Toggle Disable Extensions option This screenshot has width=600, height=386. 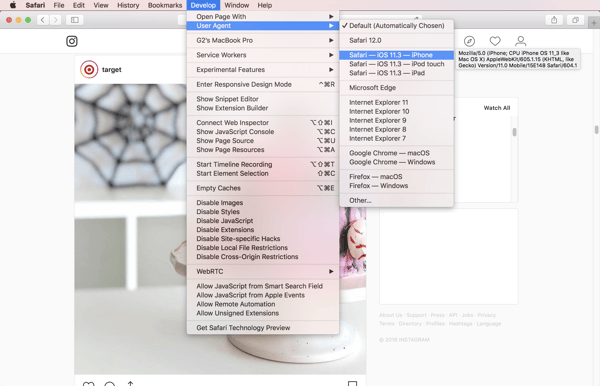pyautogui.click(x=262, y=230)
